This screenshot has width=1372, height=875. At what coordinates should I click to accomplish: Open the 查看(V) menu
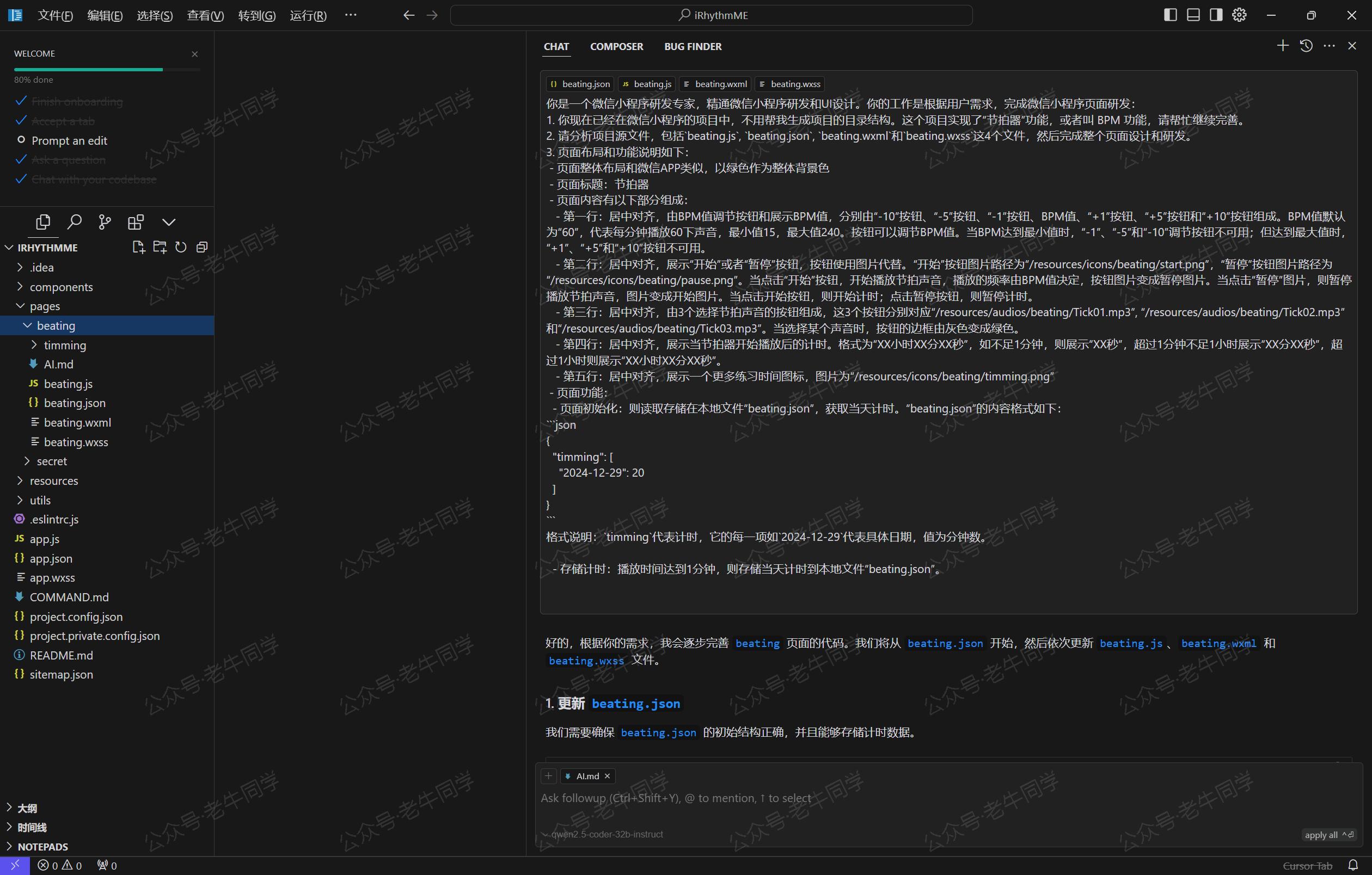click(x=205, y=15)
